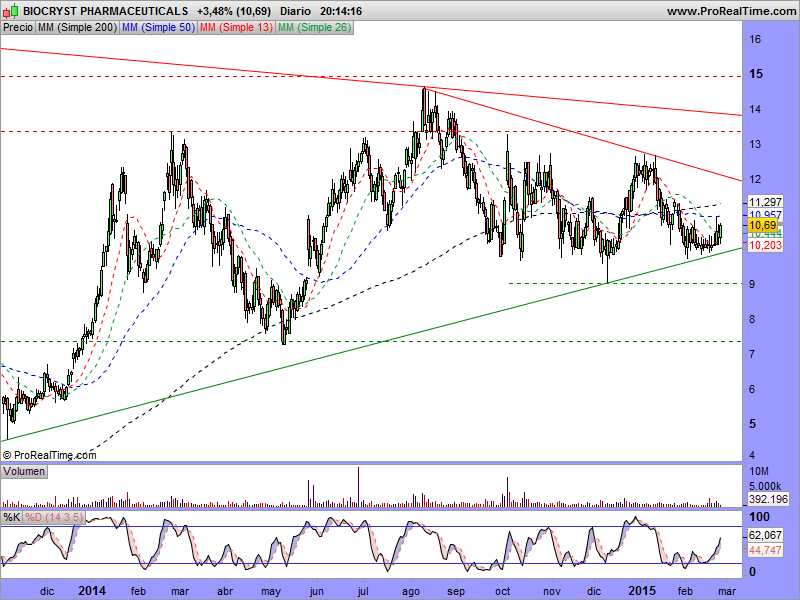Click the 16 price axis label
The height and width of the screenshot is (600, 800).
tap(755, 39)
